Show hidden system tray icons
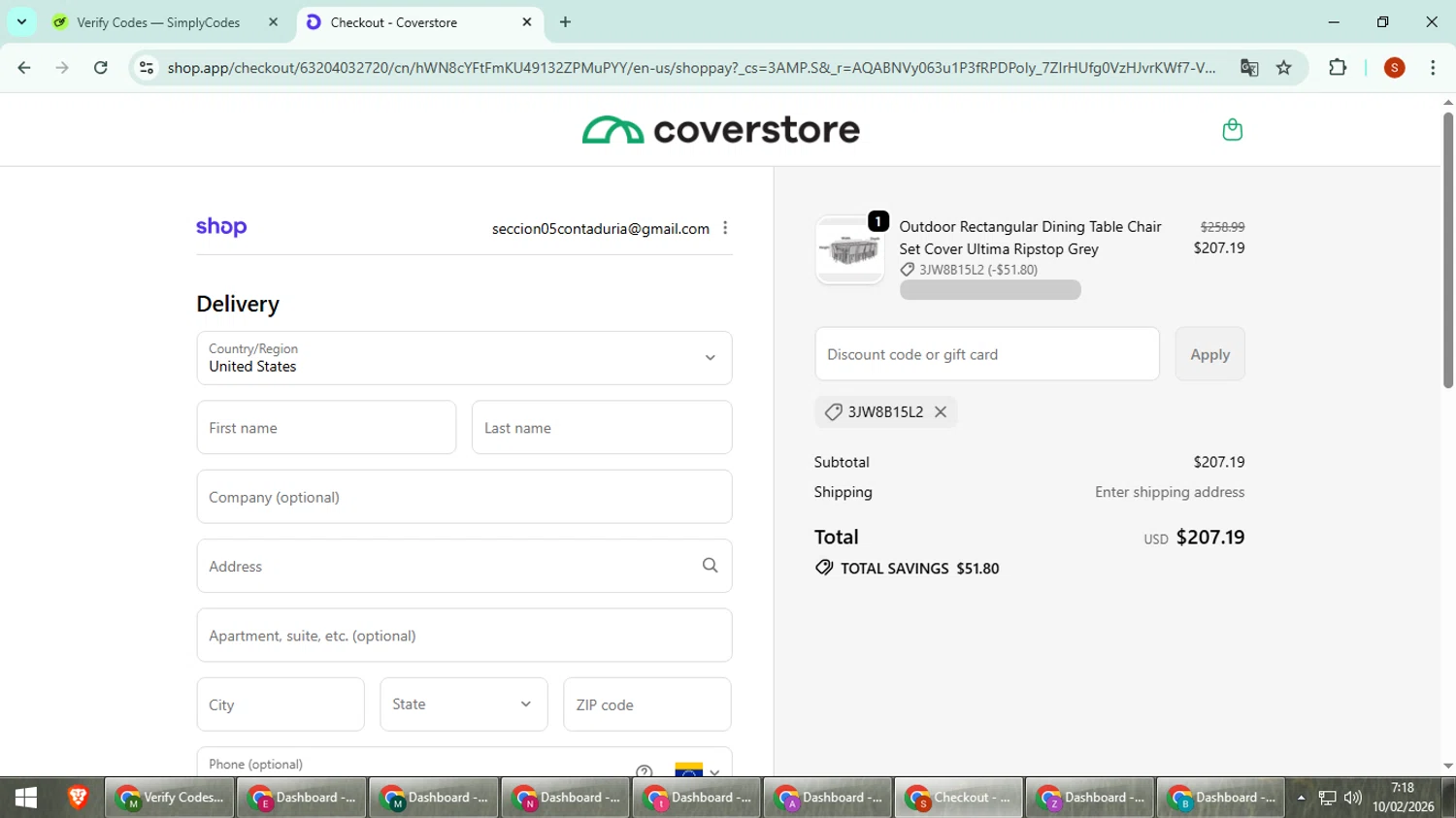 point(1301,799)
